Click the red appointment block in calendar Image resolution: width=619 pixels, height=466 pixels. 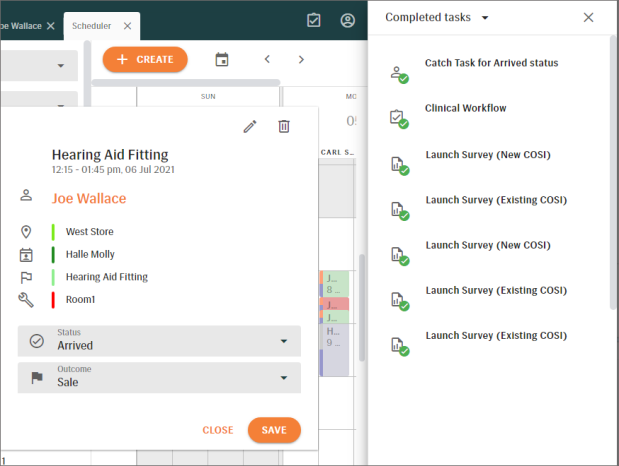coord(336,304)
